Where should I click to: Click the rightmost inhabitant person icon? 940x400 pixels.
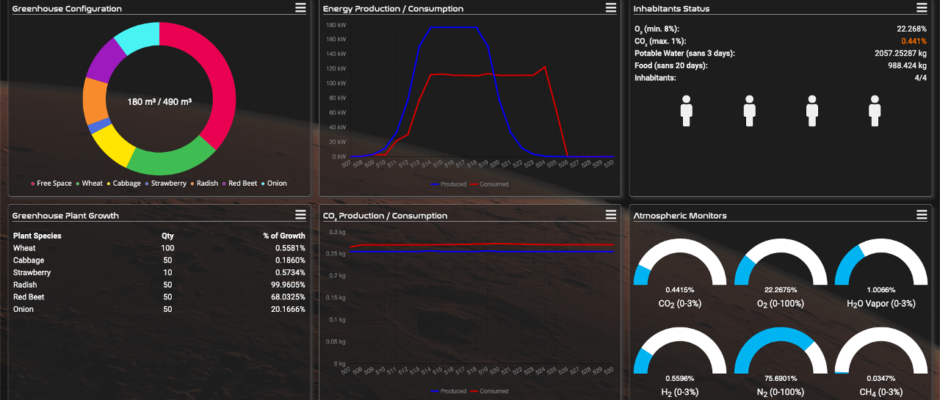tap(875, 111)
